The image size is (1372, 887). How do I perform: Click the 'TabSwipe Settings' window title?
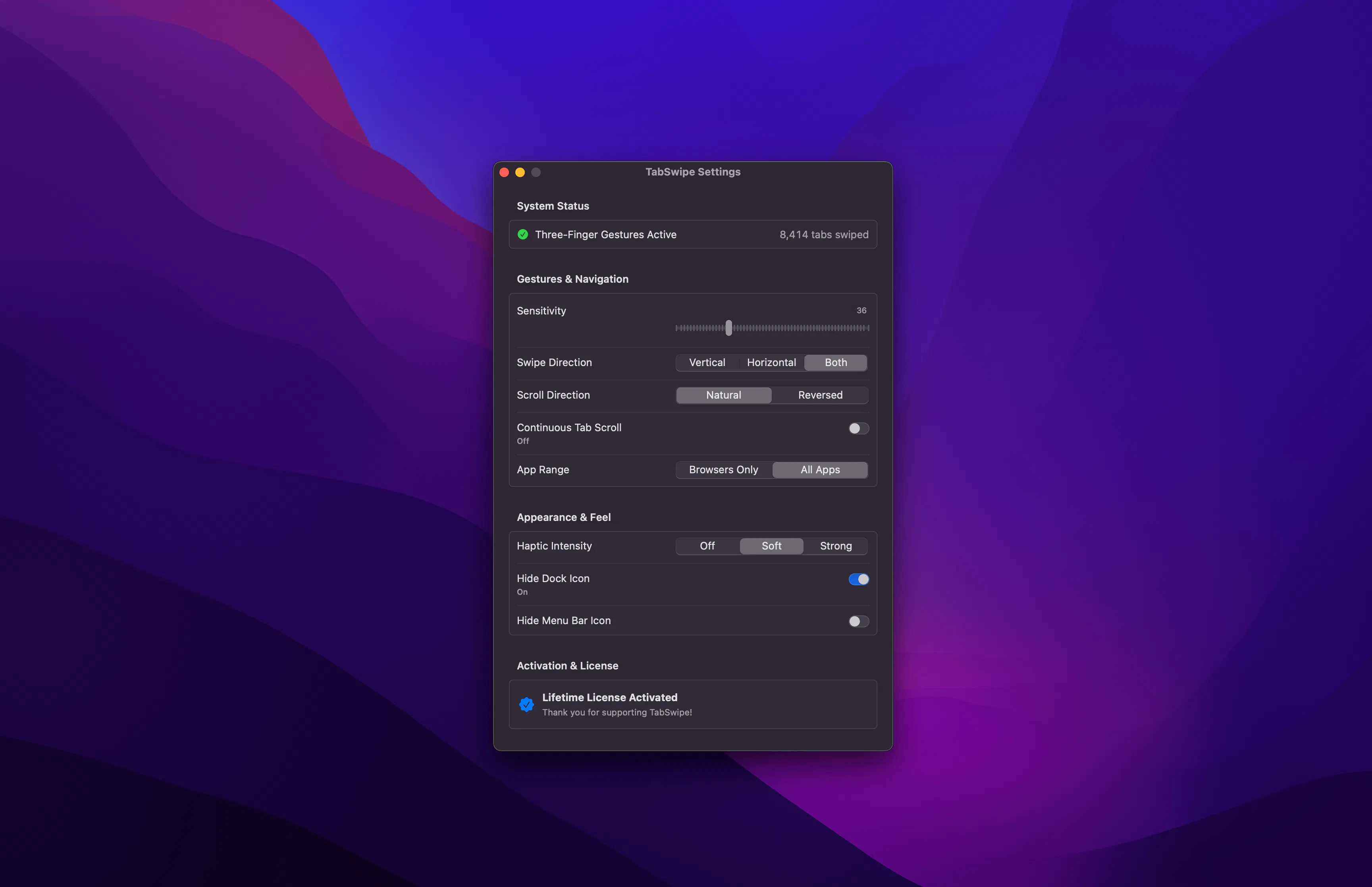(x=693, y=172)
